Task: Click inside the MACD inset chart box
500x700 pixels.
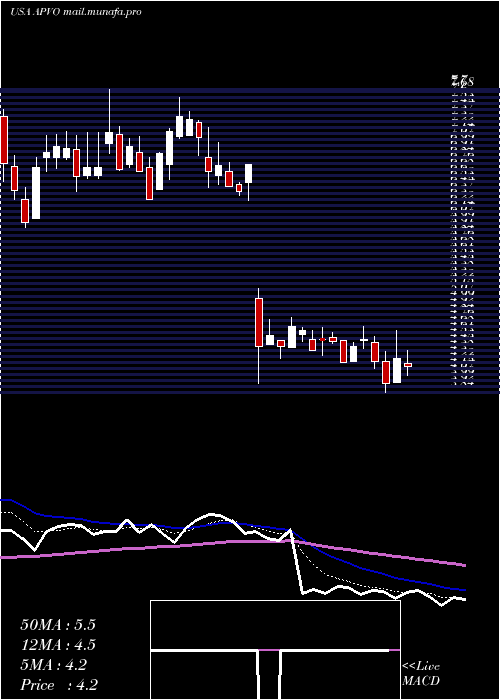Action: [x=275, y=650]
